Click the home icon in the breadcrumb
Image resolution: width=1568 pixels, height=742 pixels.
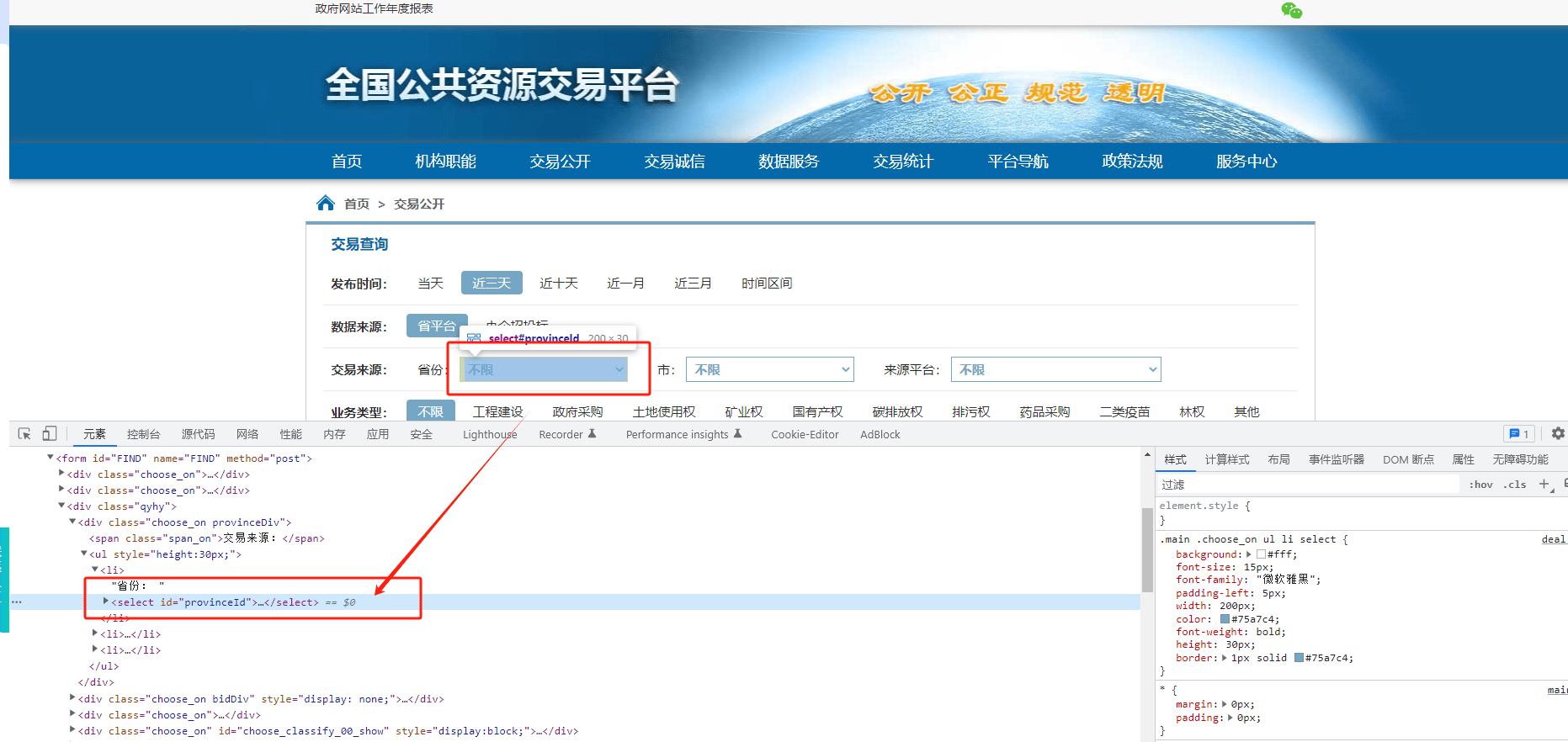click(x=326, y=203)
